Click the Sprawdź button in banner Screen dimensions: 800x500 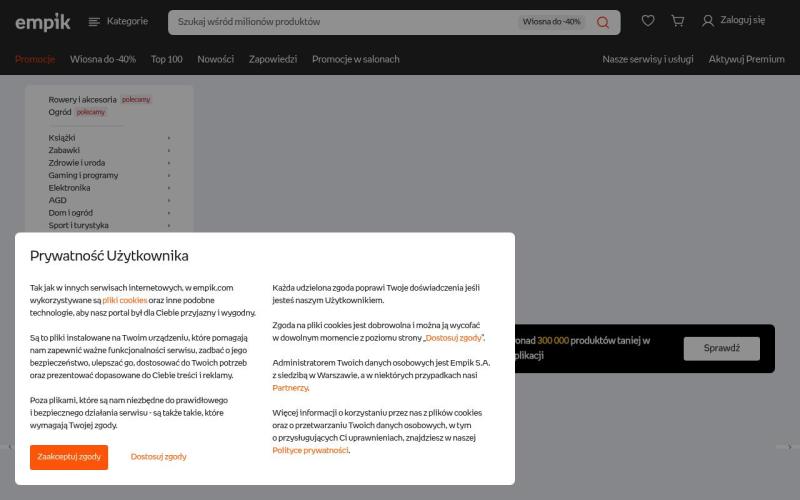coord(721,349)
